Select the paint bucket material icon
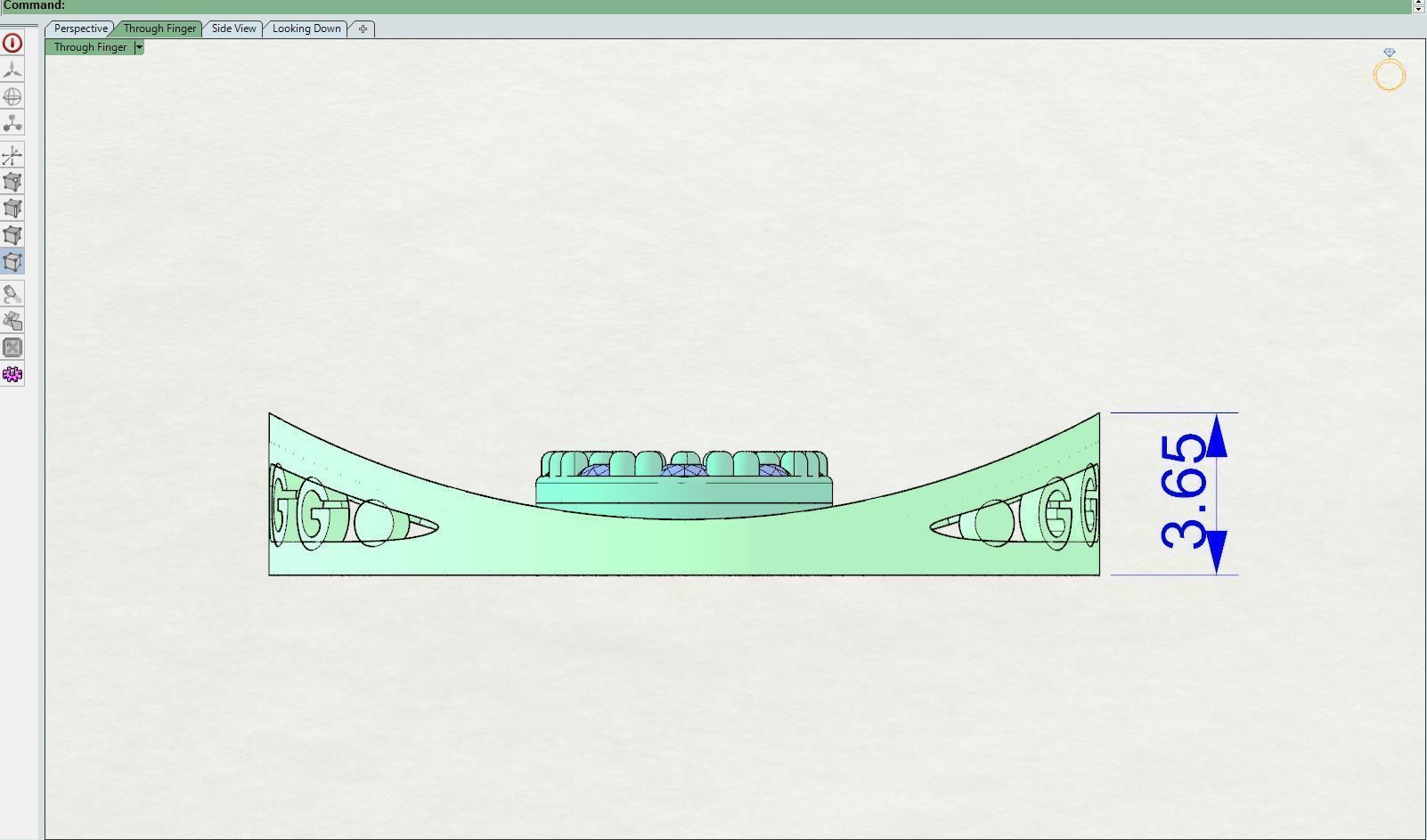The height and width of the screenshot is (840, 1427). coord(12,294)
